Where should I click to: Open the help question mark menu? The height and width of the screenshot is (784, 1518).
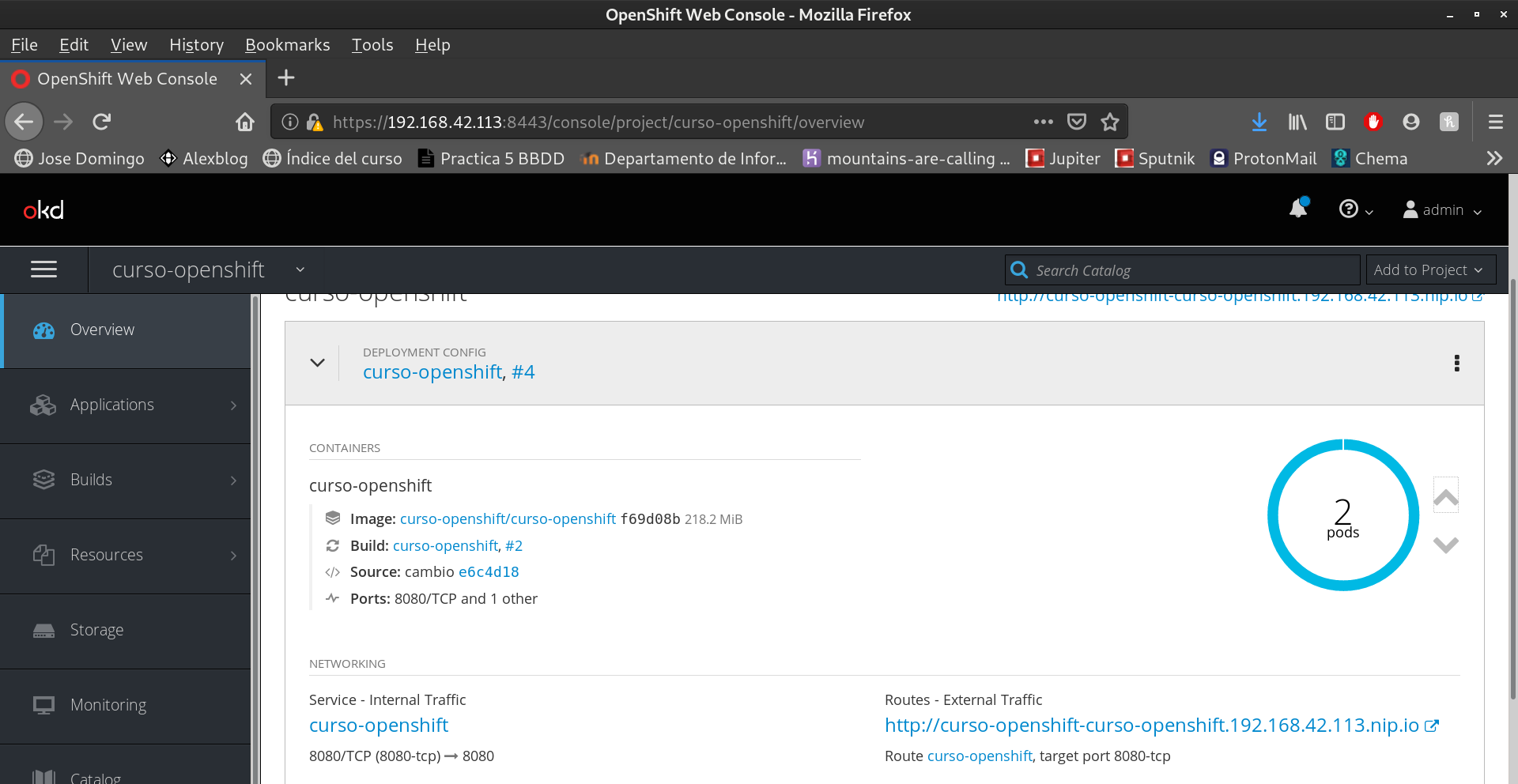tap(1354, 209)
